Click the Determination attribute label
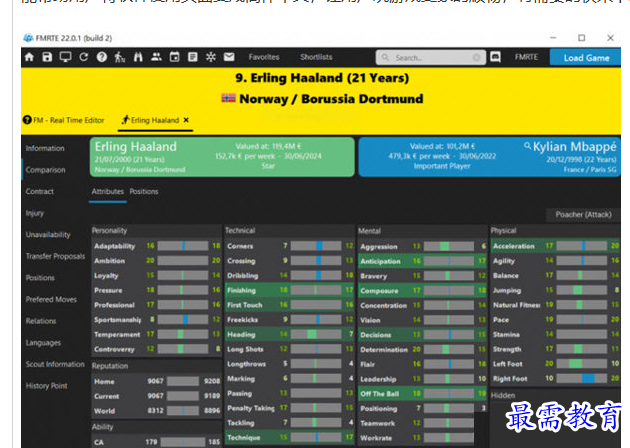The image size is (630, 448). (384, 350)
